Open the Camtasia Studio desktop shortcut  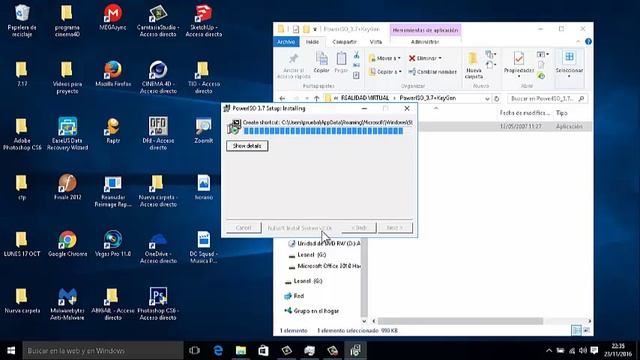point(158,20)
